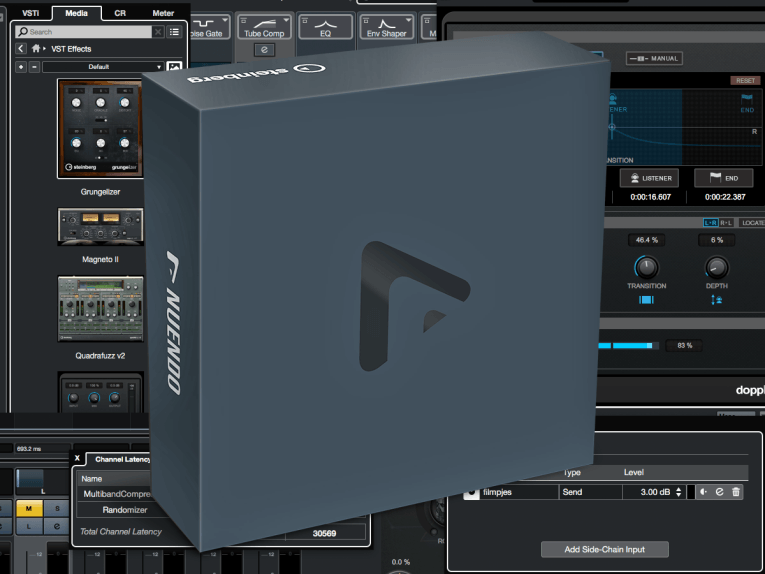This screenshot has width=765, height=574.
Task: Click the blue icon below DEPTH
Action: 717,300
